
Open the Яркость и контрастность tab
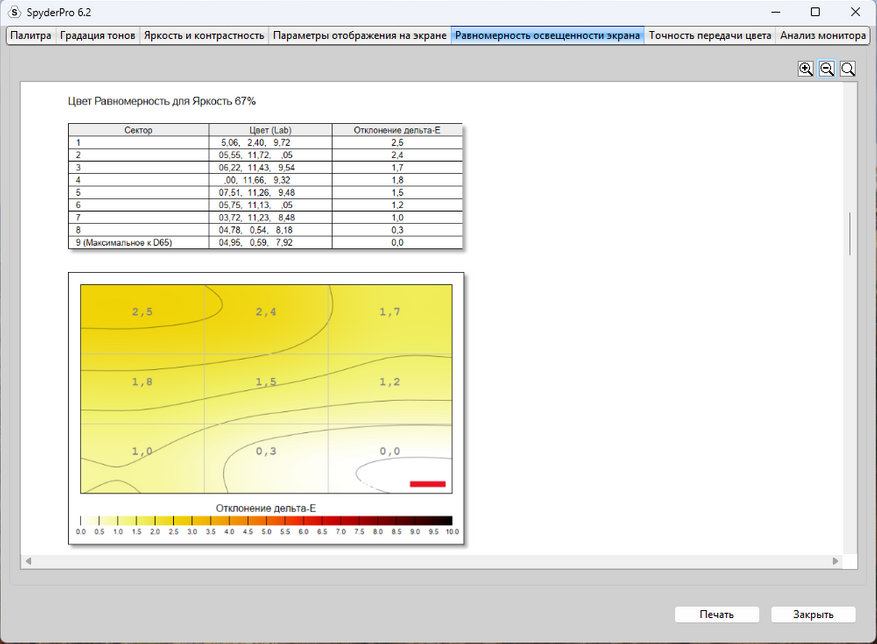[x=204, y=35]
